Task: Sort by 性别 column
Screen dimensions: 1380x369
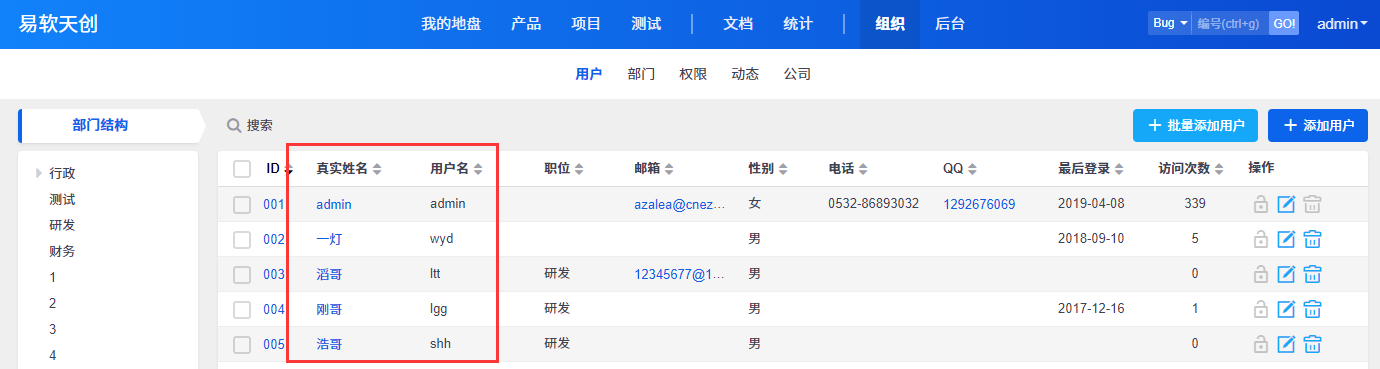Action: pyautogui.click(x=768, y=169)
